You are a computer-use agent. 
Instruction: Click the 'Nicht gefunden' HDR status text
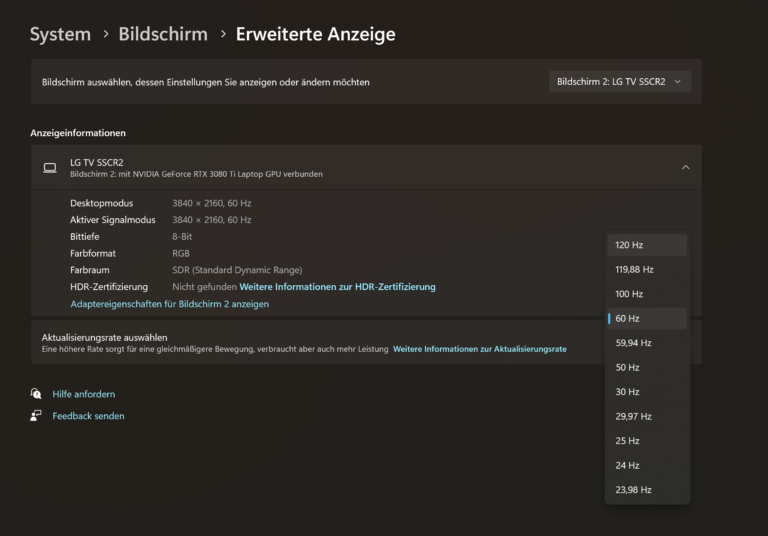[204, 287]
